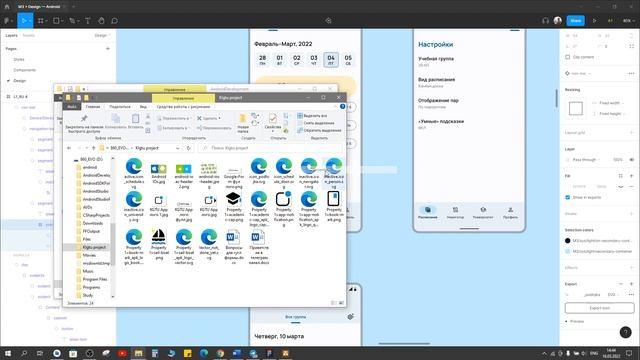Click Select all in Explorer ribbon
Image resolution: width=640 pixels, height=360 pixels.
click(312, 116)
